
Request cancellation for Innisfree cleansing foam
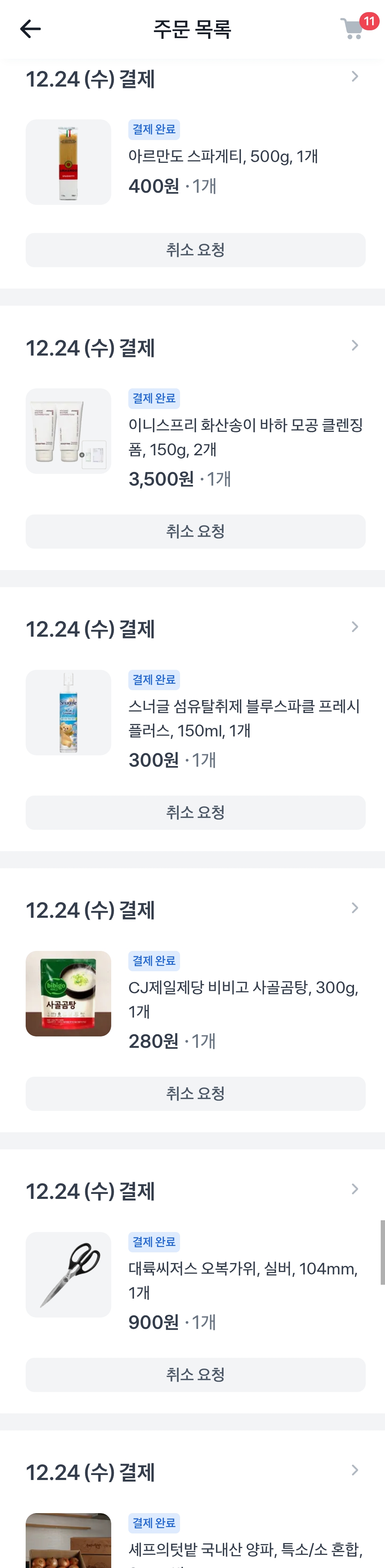click(x=196, y=531)
